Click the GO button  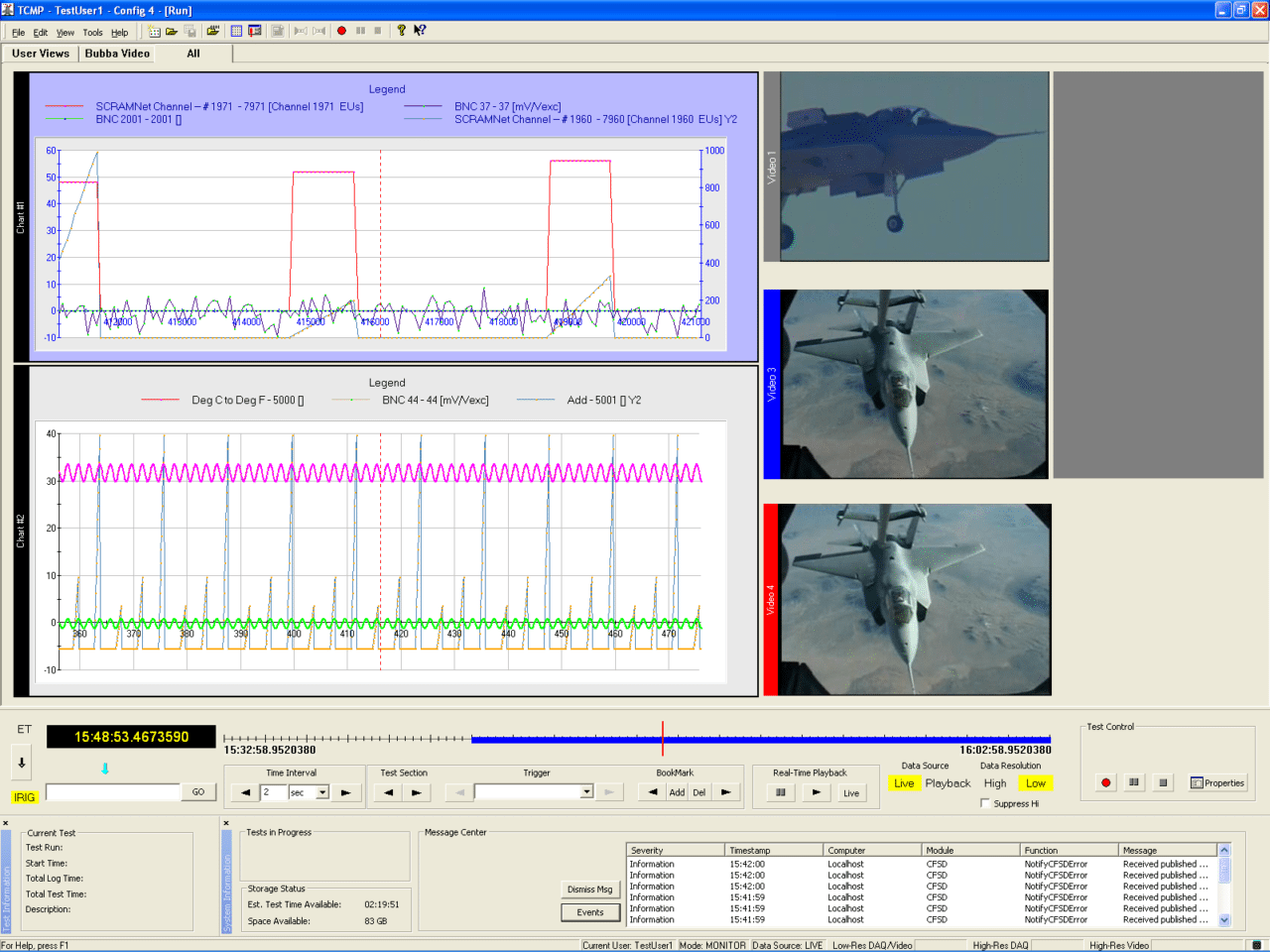click(198, 791)
